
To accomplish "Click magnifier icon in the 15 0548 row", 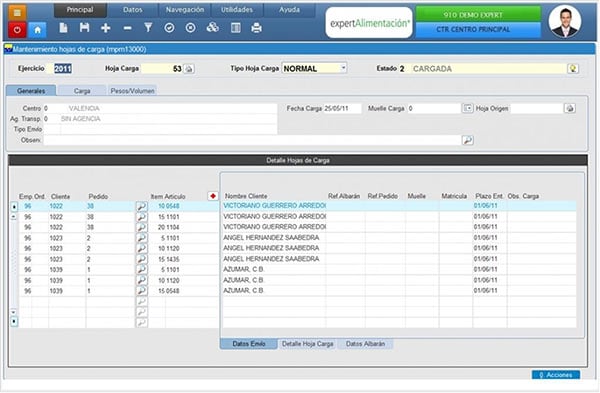I will coord(142,291).
